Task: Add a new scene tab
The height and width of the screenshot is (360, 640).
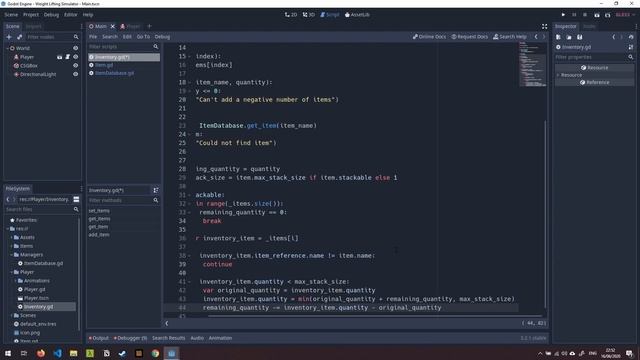Action: point(149,27)
